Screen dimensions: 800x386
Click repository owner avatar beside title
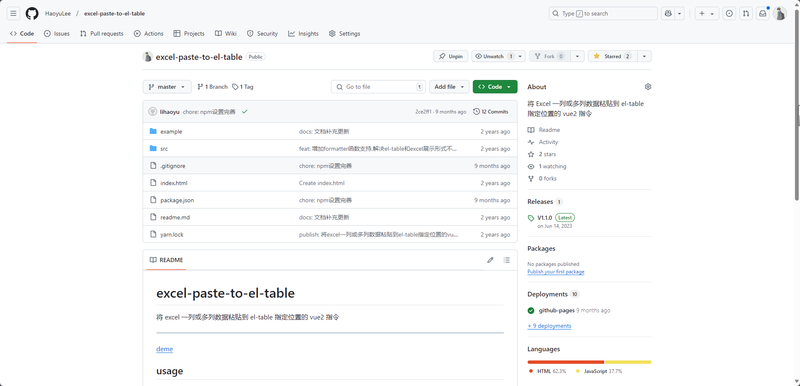[x=147, y=57]
